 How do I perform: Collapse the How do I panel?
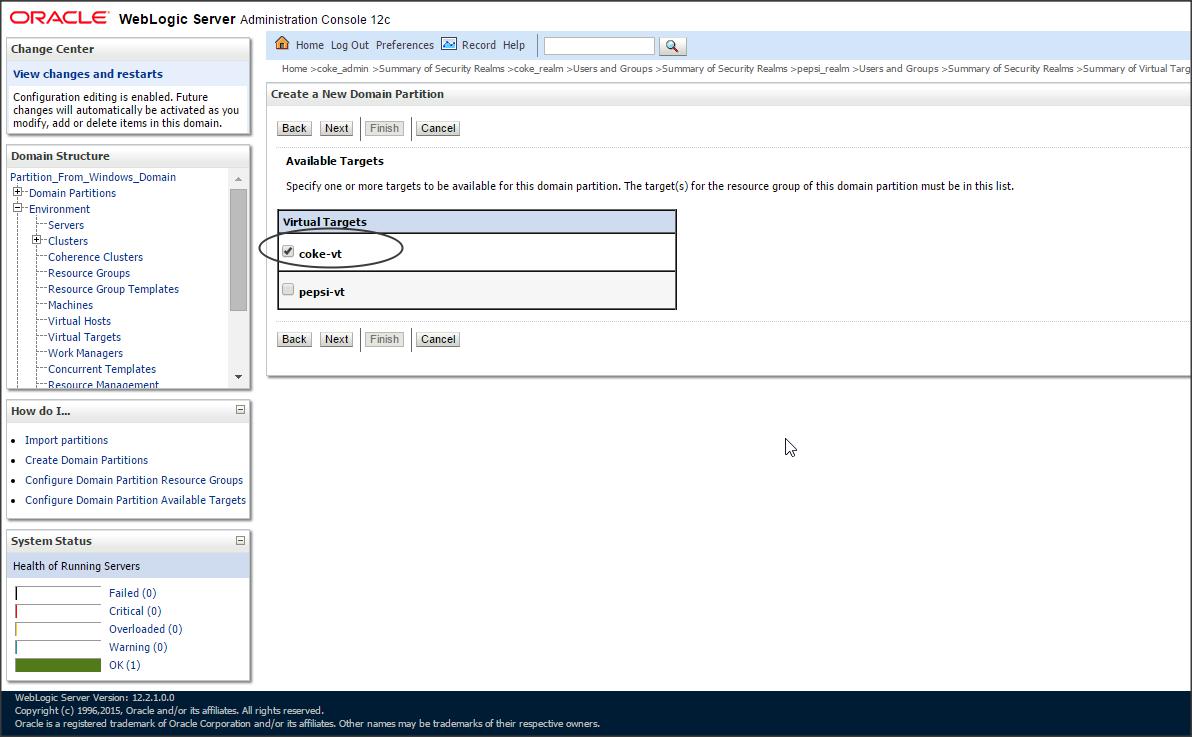(x=240, y=410)
